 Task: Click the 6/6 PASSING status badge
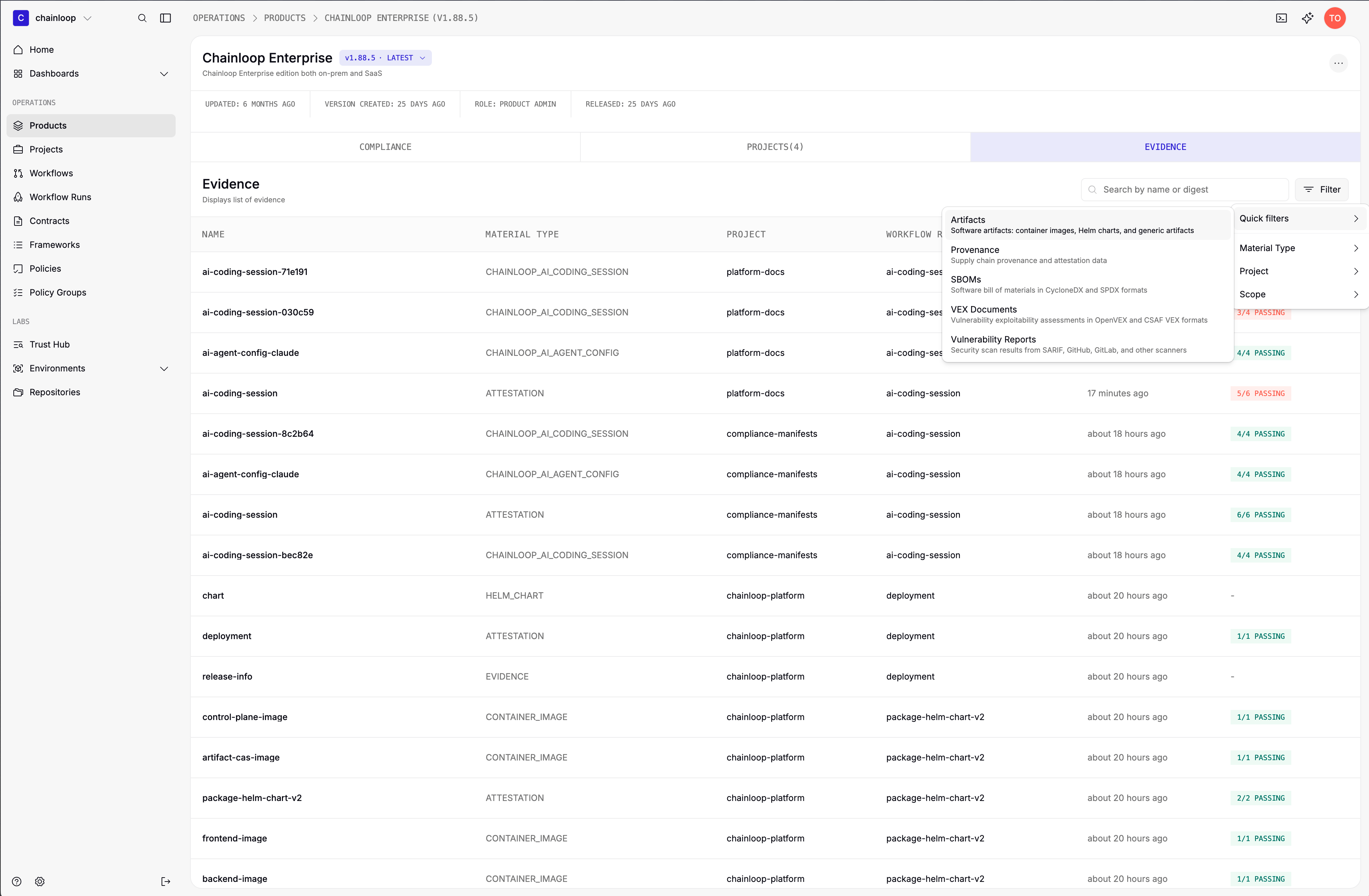tap(1261, 515)
